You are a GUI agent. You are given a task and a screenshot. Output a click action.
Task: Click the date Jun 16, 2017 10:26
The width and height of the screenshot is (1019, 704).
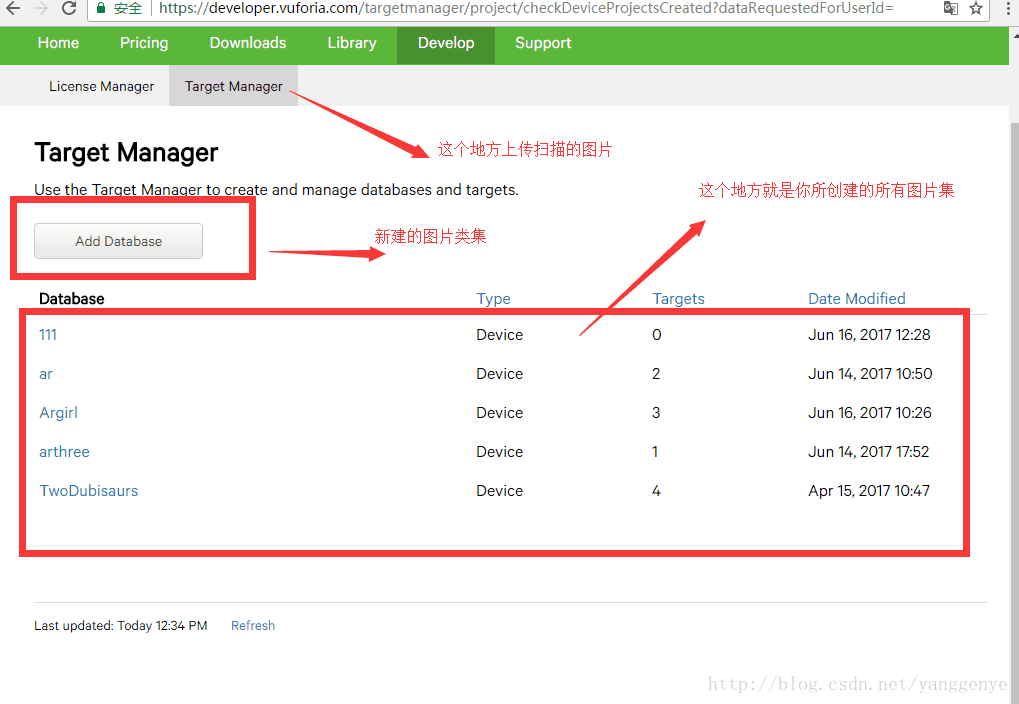tap(870, 413)
